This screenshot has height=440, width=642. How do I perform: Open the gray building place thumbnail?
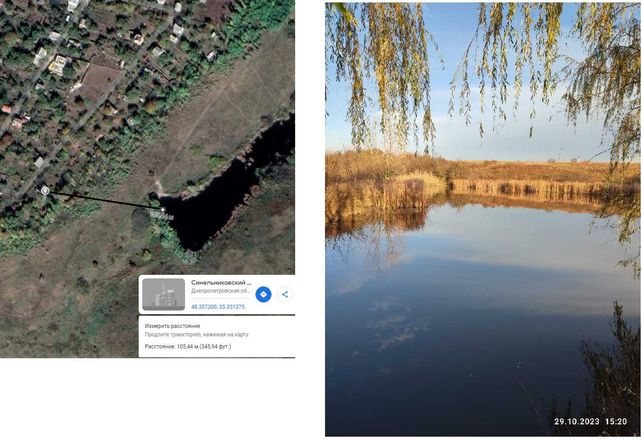(163, 294)
